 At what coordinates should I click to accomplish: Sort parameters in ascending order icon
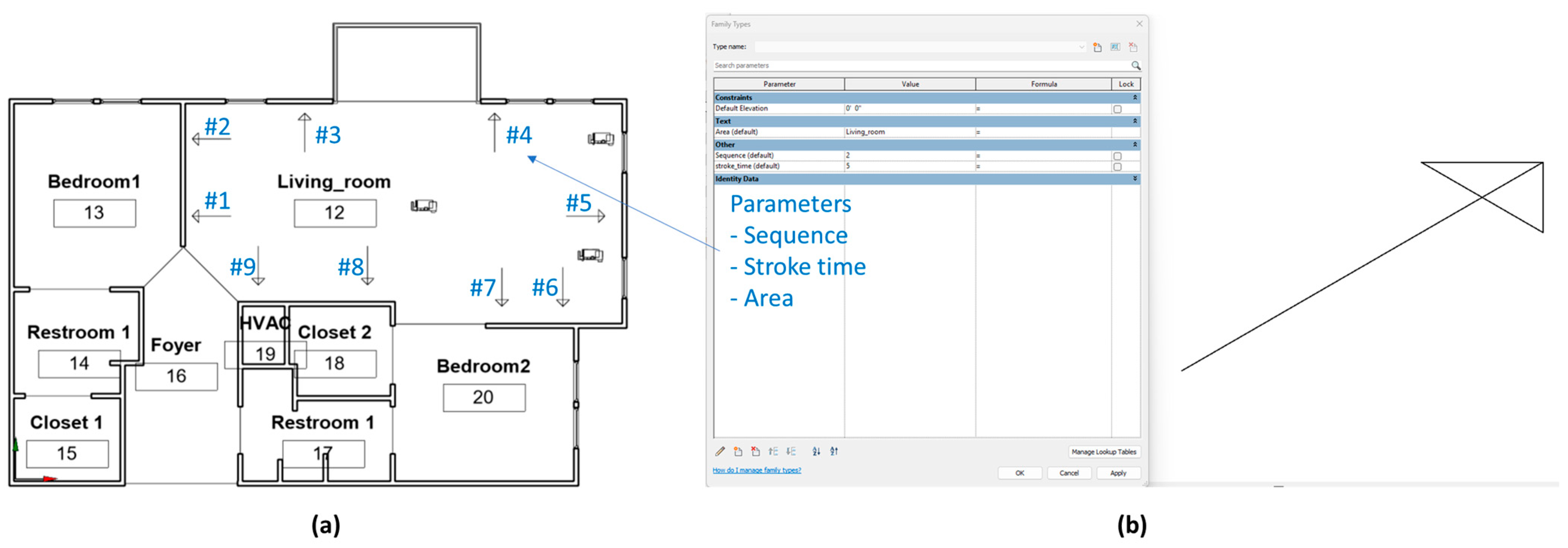tap(816, 451)
